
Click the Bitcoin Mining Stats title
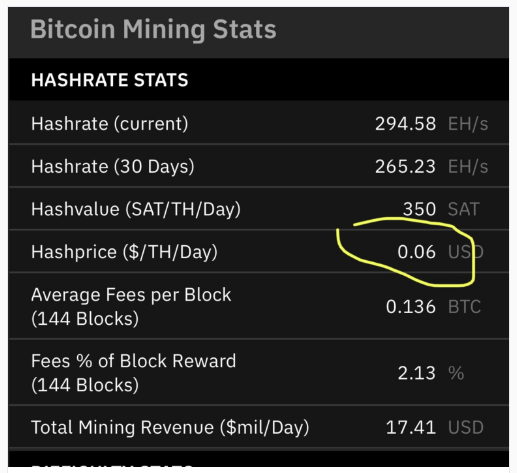pyautogui.click(x=153, y=30)
